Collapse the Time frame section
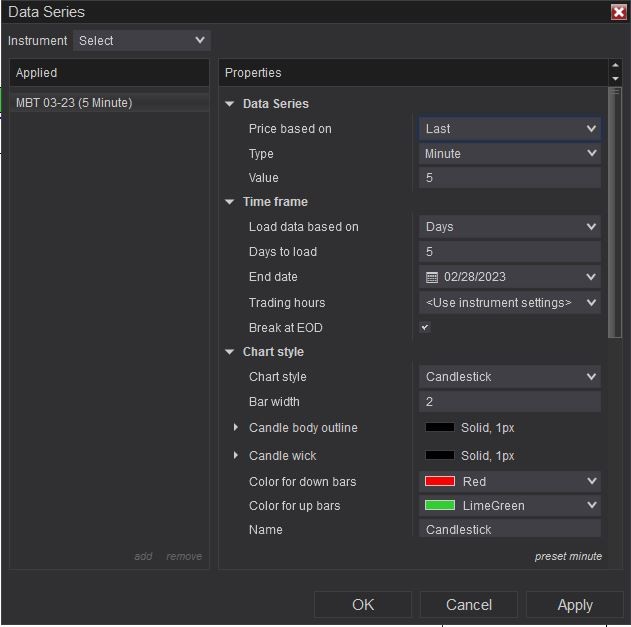This screenshot has width=631, height=627. (230, 202)
